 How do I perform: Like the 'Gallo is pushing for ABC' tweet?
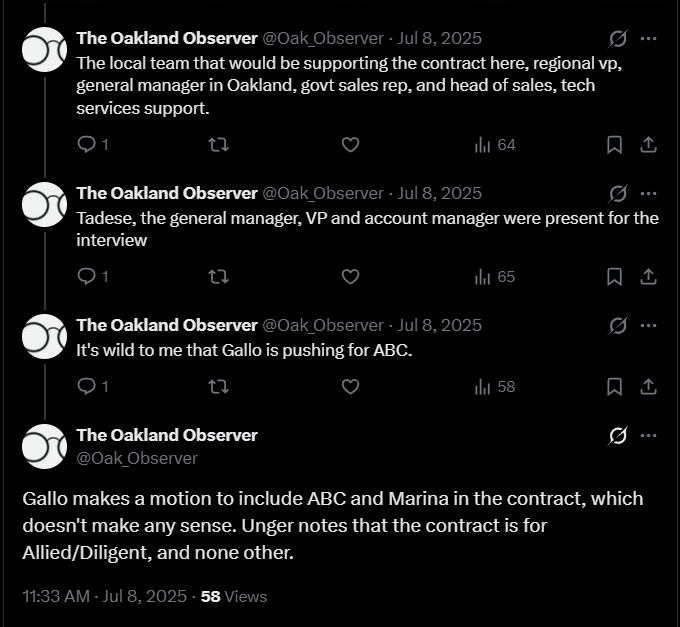pos(350,386)
